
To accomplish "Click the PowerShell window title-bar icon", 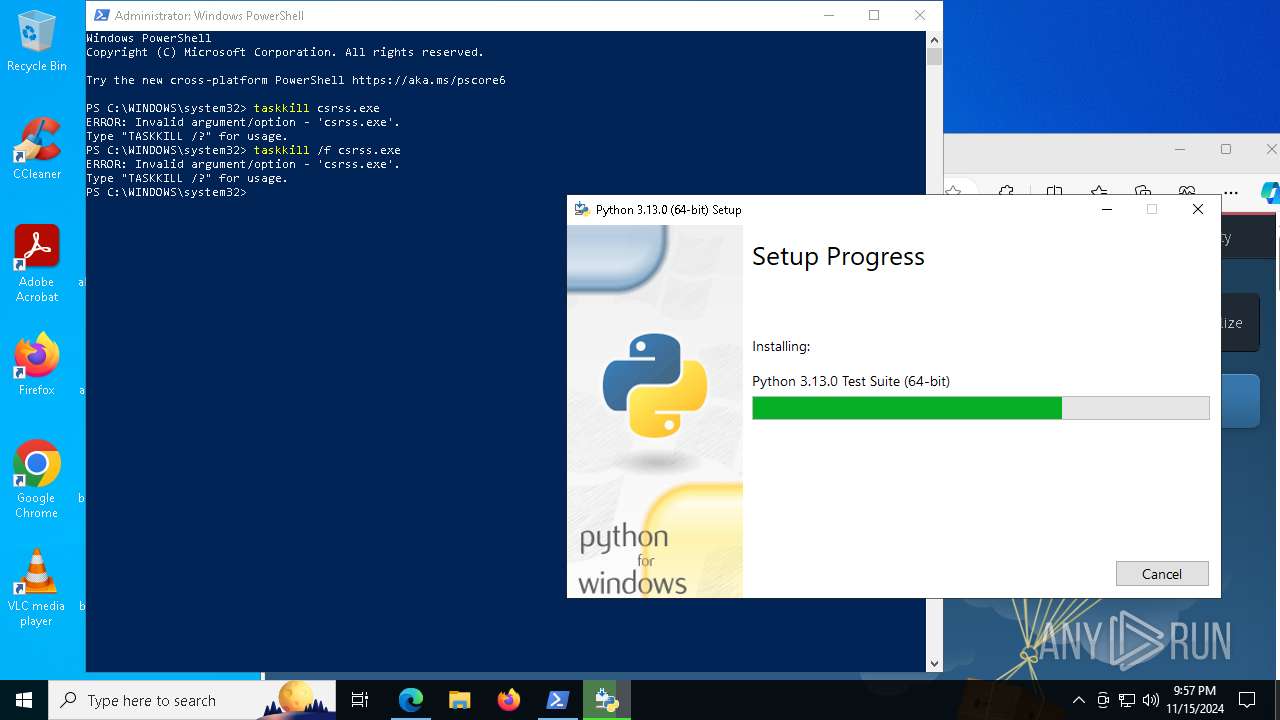I will point(101,15).
